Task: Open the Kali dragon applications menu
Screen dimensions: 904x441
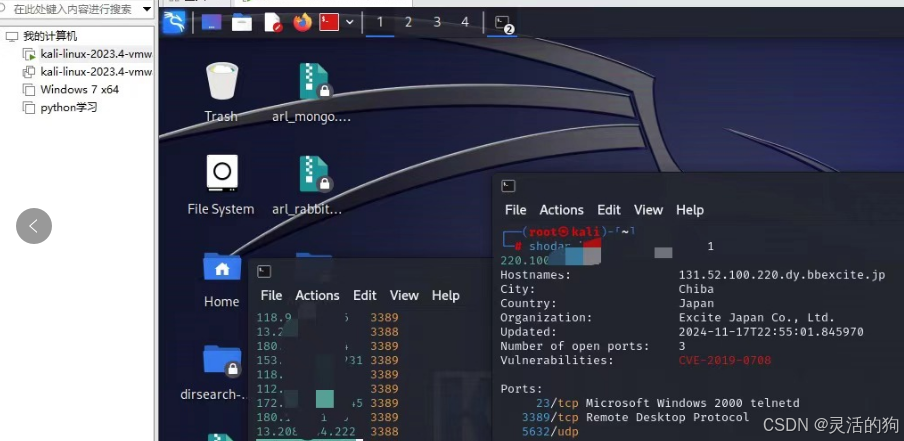Action: (174, 23)
